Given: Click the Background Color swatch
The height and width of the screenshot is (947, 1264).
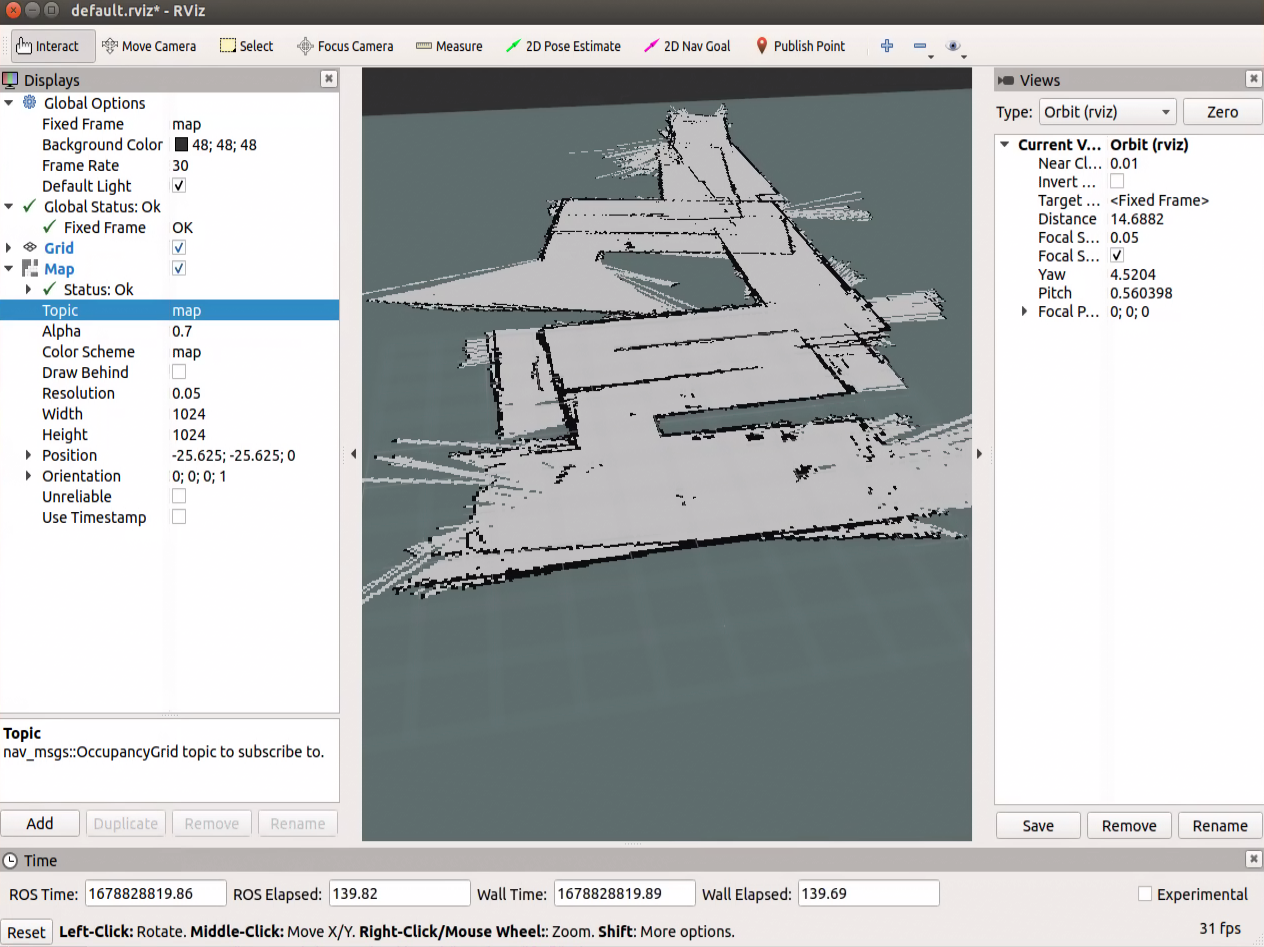Looking at the screenshot, I should coord(181,145).
